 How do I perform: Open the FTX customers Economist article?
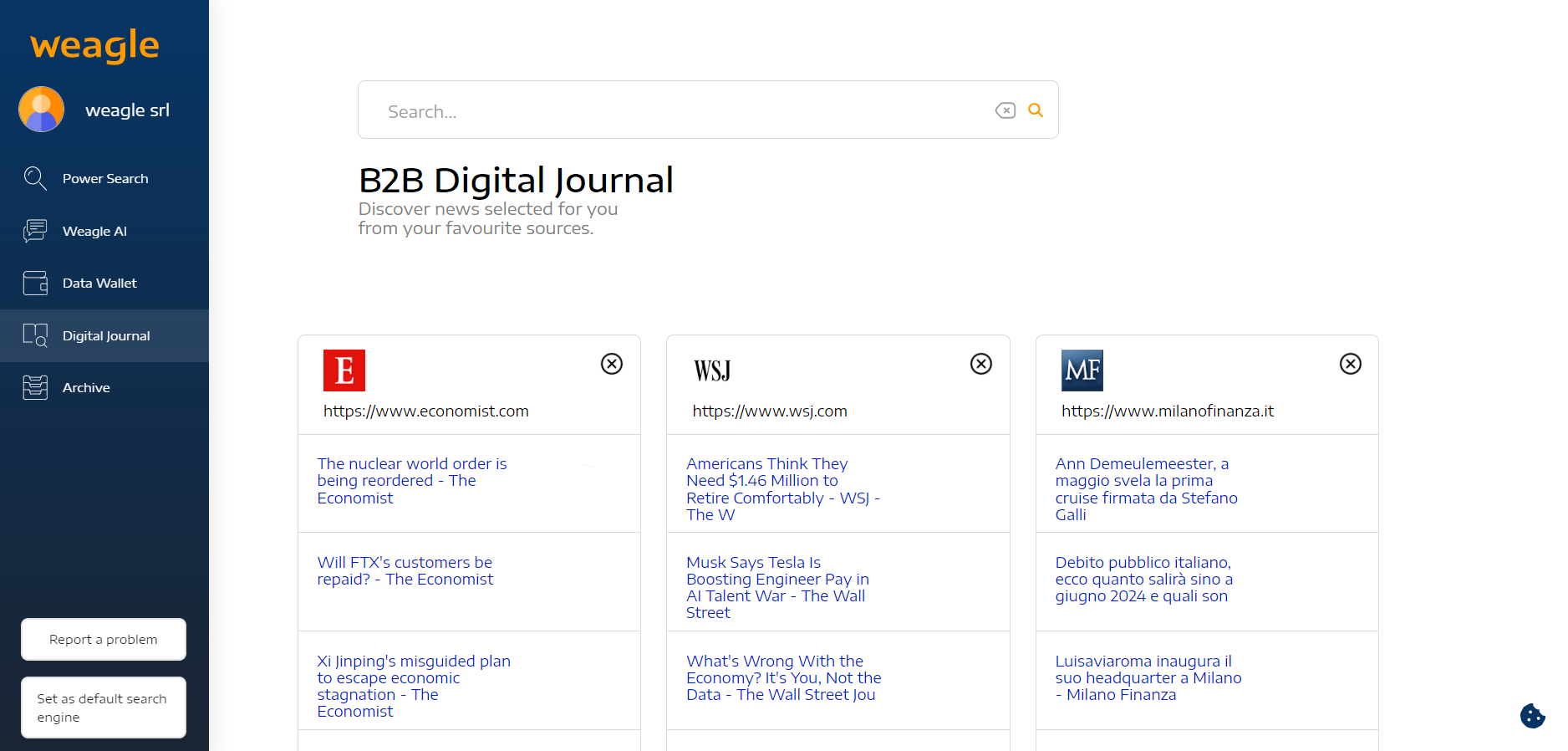[405, 571]
